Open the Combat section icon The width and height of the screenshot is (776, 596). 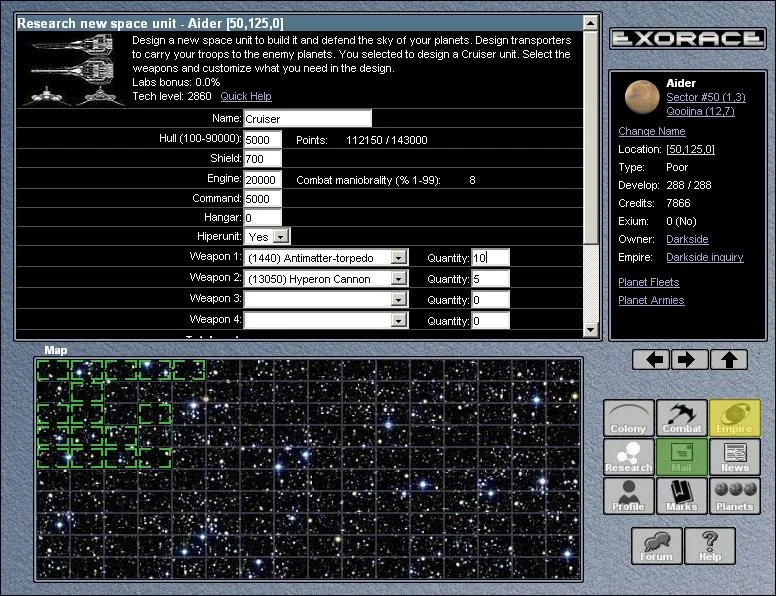[x=682, y=418]
